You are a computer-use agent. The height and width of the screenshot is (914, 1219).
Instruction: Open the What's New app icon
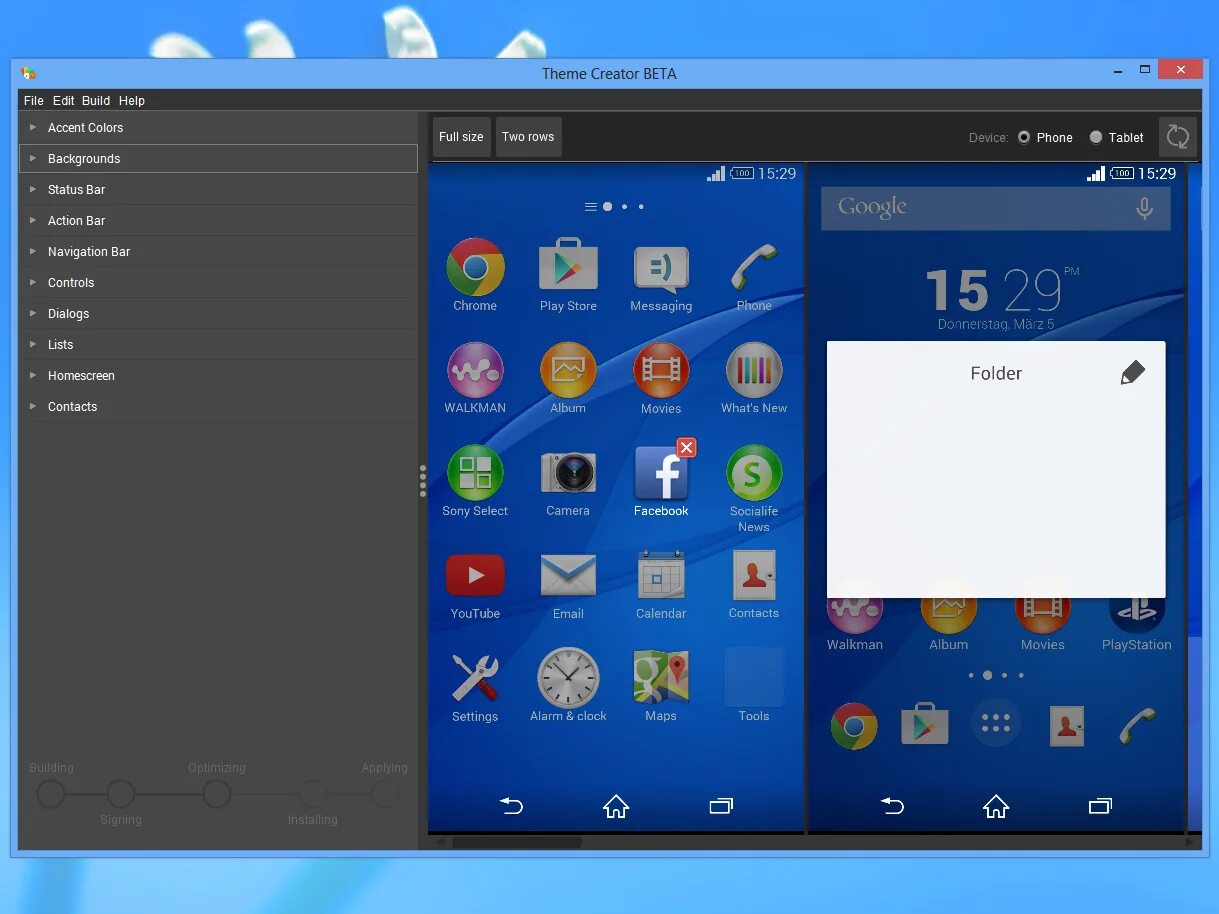click(754, 370)
